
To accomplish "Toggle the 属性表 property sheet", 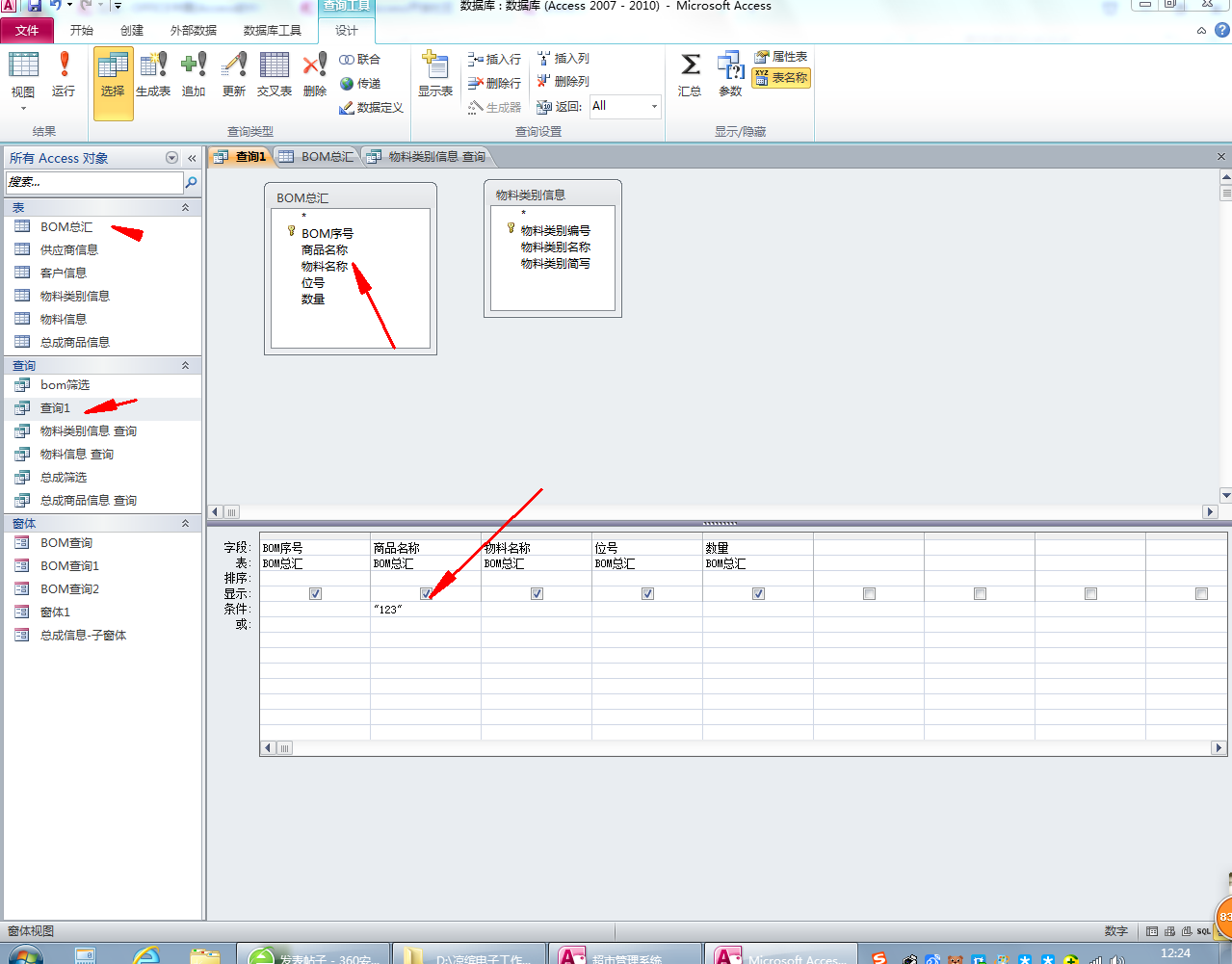I will pyautogui.click(x=781, y=57).
